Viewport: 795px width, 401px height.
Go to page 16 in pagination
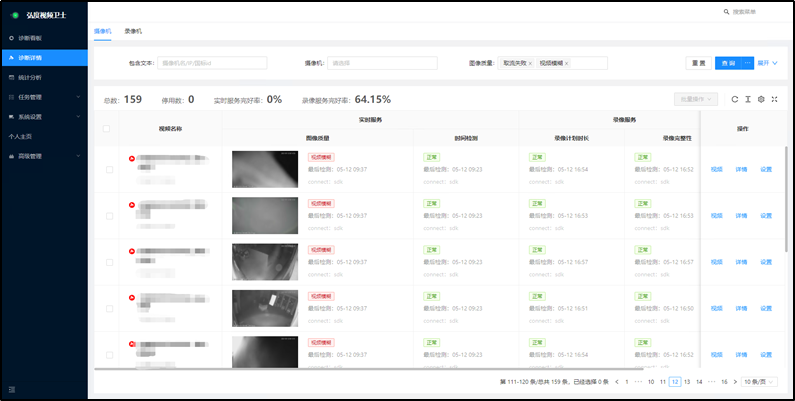click(x=724, y=382)
